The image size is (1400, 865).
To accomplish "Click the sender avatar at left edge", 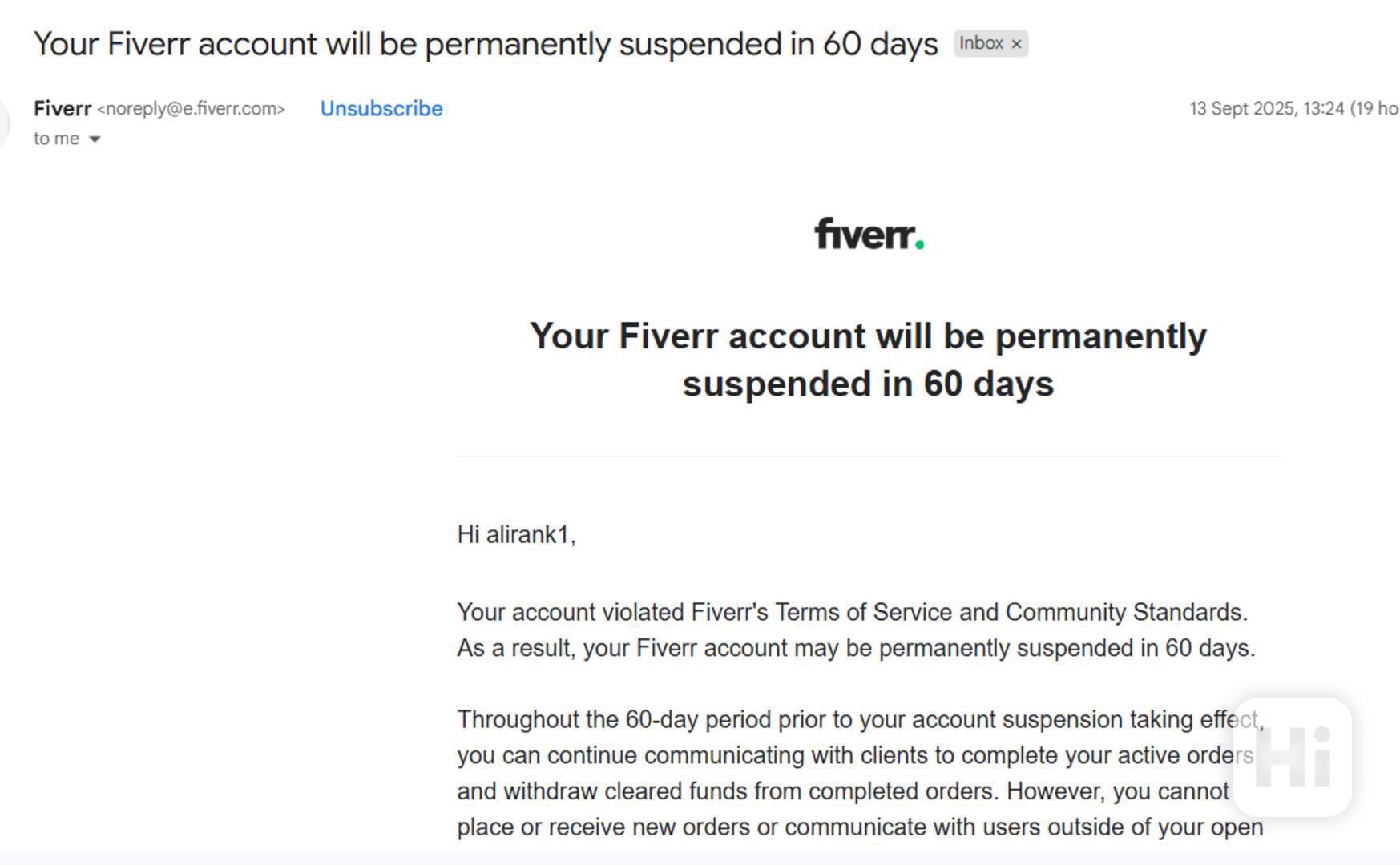I will point(3,124).
